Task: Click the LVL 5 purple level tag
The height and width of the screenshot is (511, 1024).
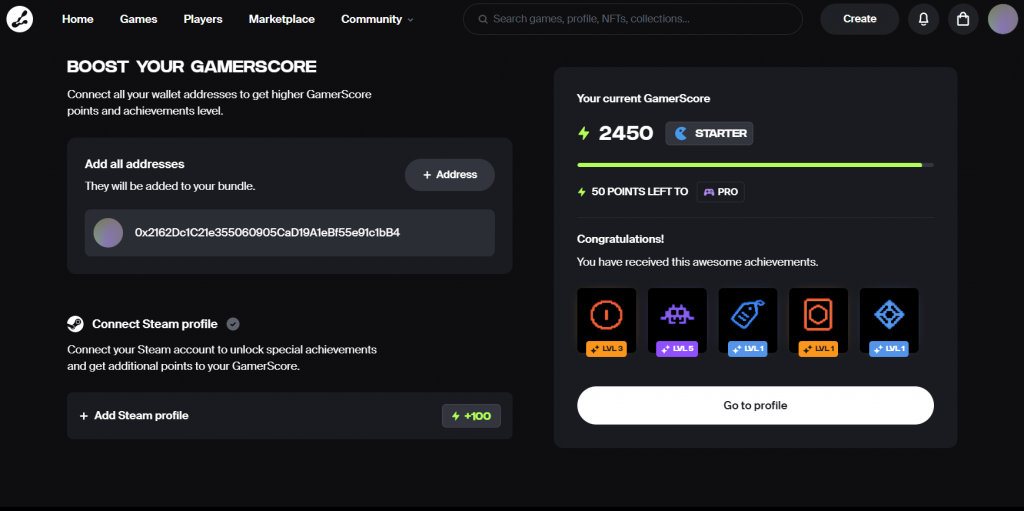Action: (x=677, y=349)
